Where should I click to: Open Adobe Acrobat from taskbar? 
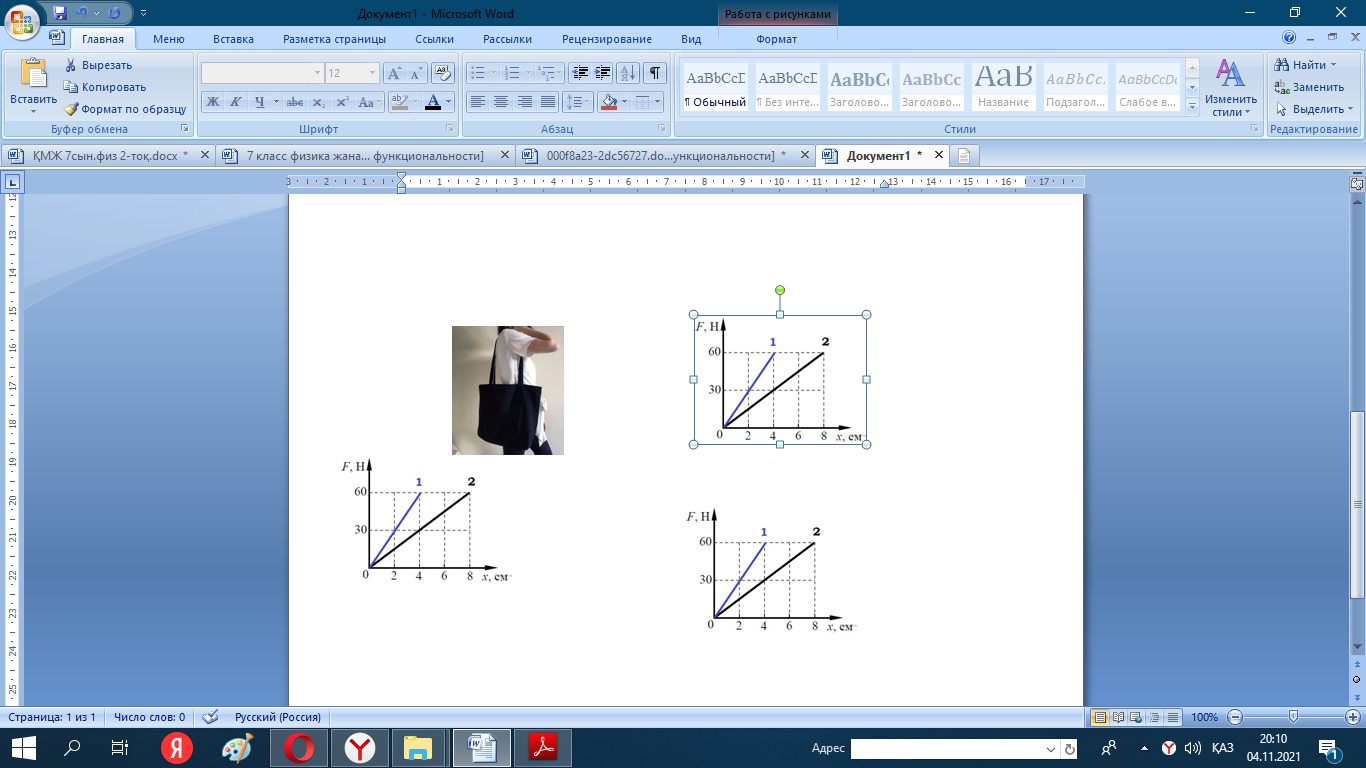click(543, 748)
